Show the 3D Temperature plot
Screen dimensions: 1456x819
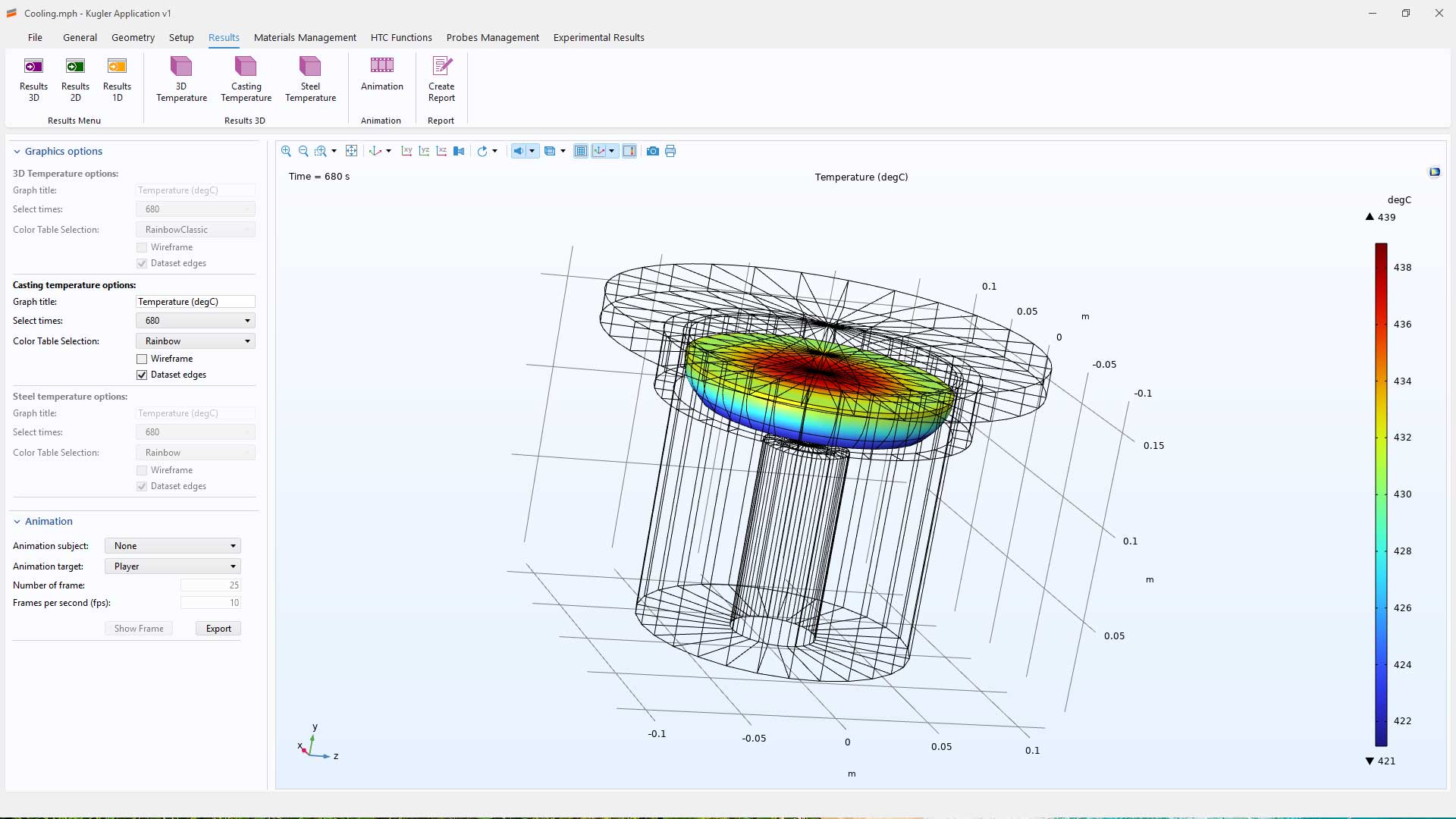pyautogui.click(x=181, y=79)
